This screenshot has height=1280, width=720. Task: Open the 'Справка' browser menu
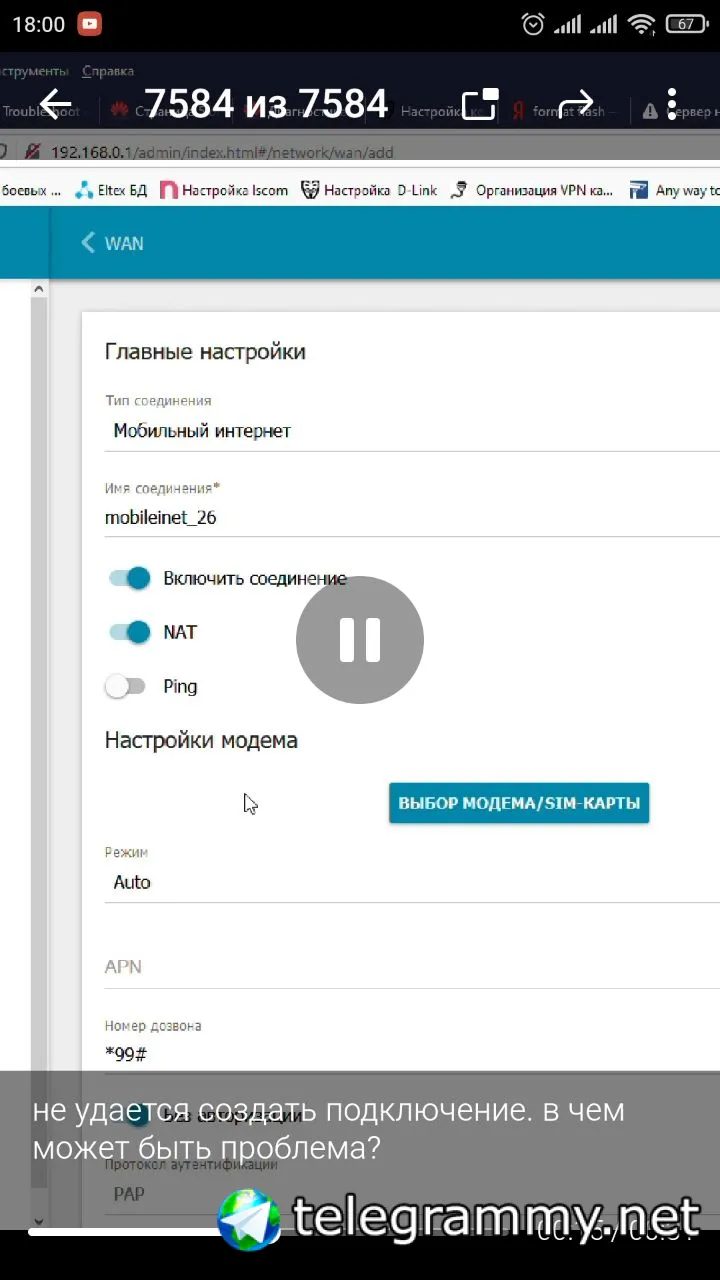coord(108,71)
